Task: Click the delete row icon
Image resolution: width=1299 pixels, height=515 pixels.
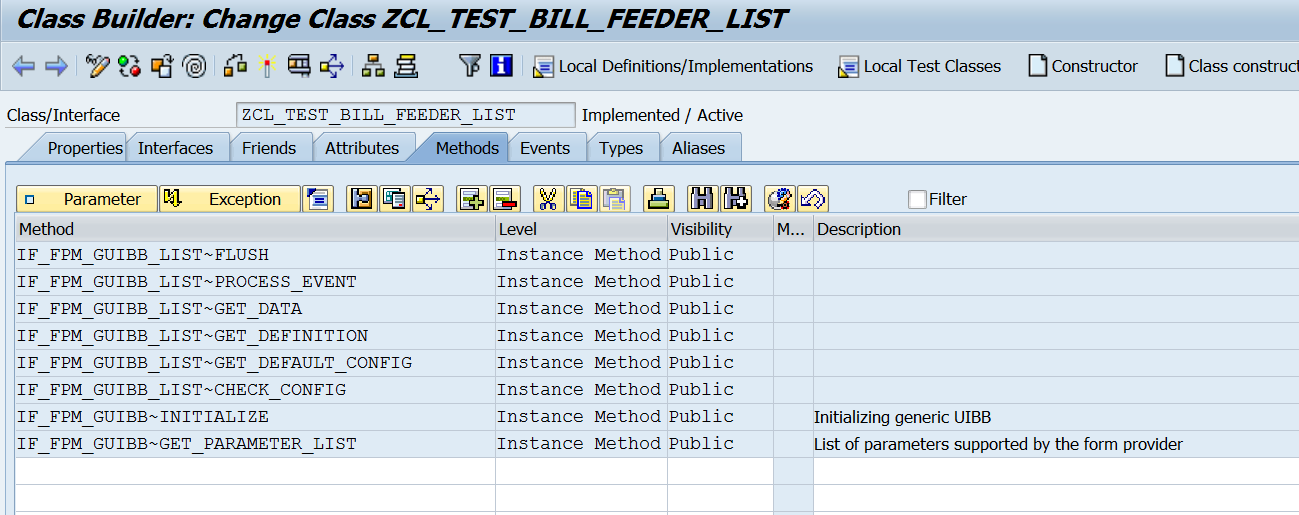Action: point(503,199)
